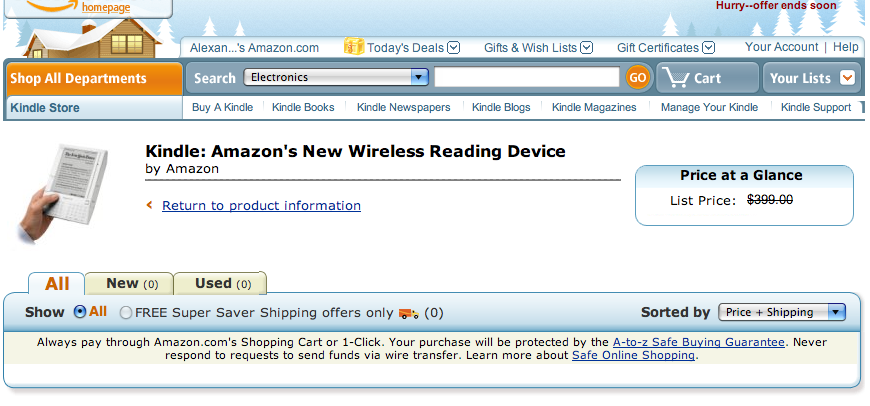This screenshot has height=406, width=870.
Task: Expand the Gifts & Wish Lists menu
Action: tap(587, 47)
